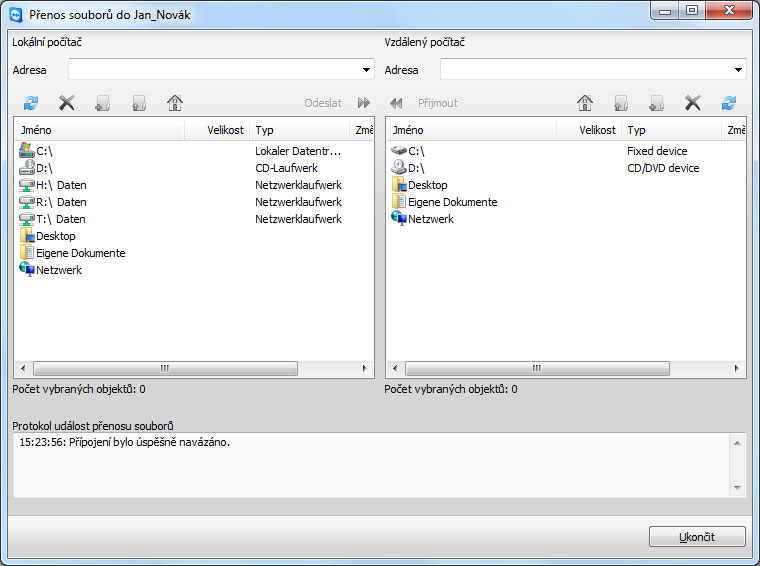The height and width of the screenshot is (566, 760).
Task: Select remote C:\ fixed drive icon
Action: [398, 151]
